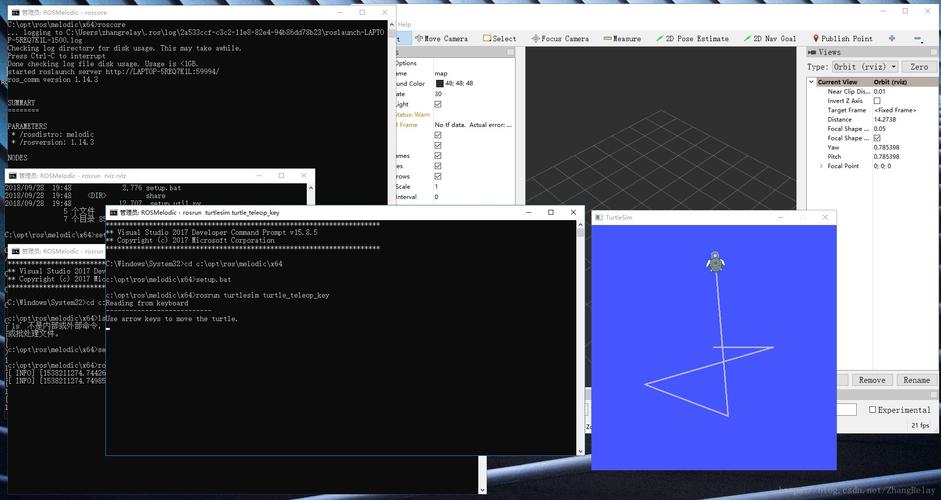Image resolution: width=941 pixels, height=500 pixels.
Task: Expand the Focal Point property
Action: coord(821,166)
